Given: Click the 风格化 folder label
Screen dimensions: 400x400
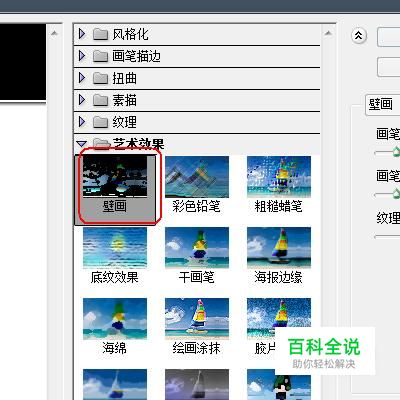Looking at the screenshot, I should click(x=130, y=34).
